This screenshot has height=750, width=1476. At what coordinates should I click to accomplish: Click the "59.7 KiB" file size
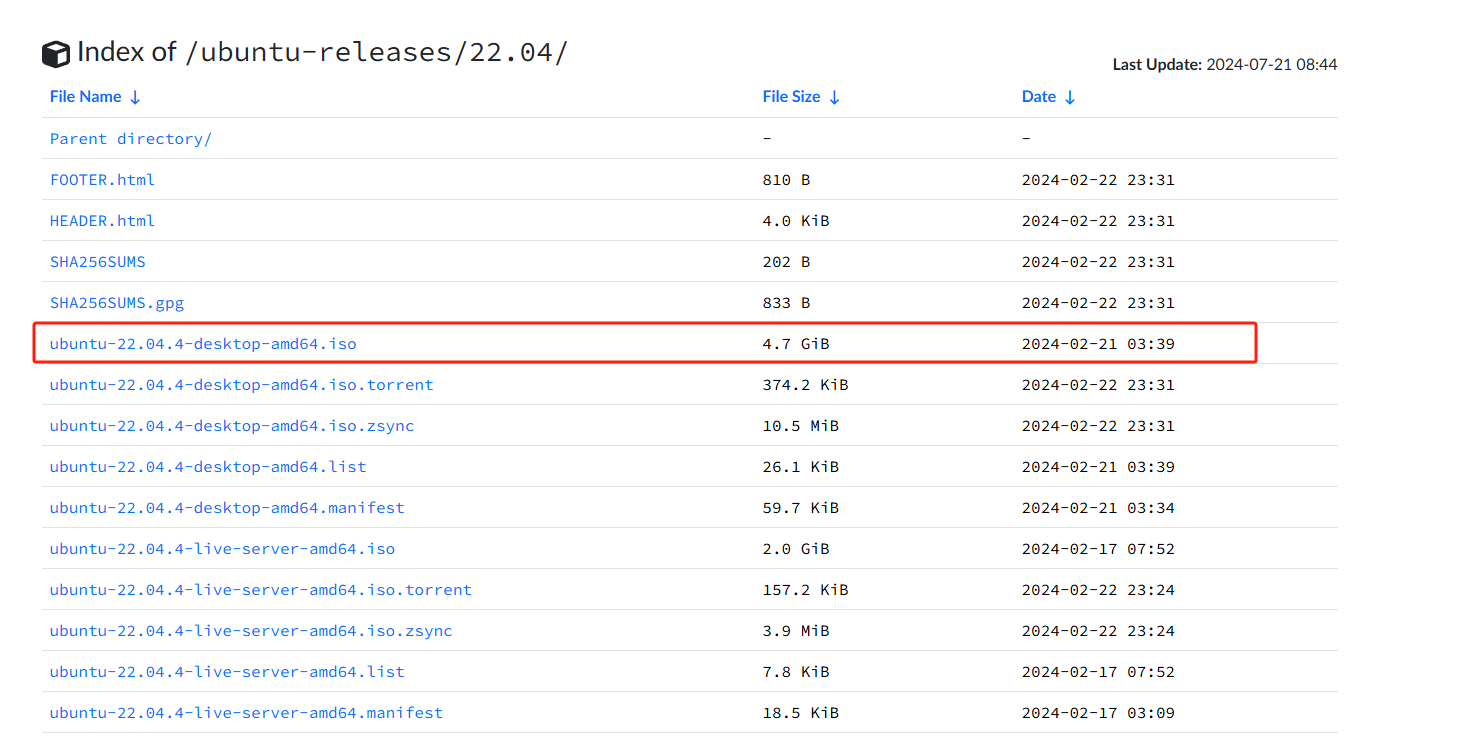point(801,508)
